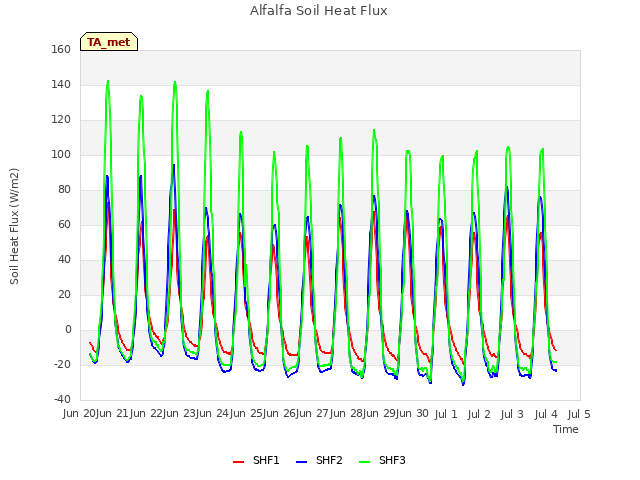
Task: Click the 120 y-axis tick label
Action: point(61,120)
